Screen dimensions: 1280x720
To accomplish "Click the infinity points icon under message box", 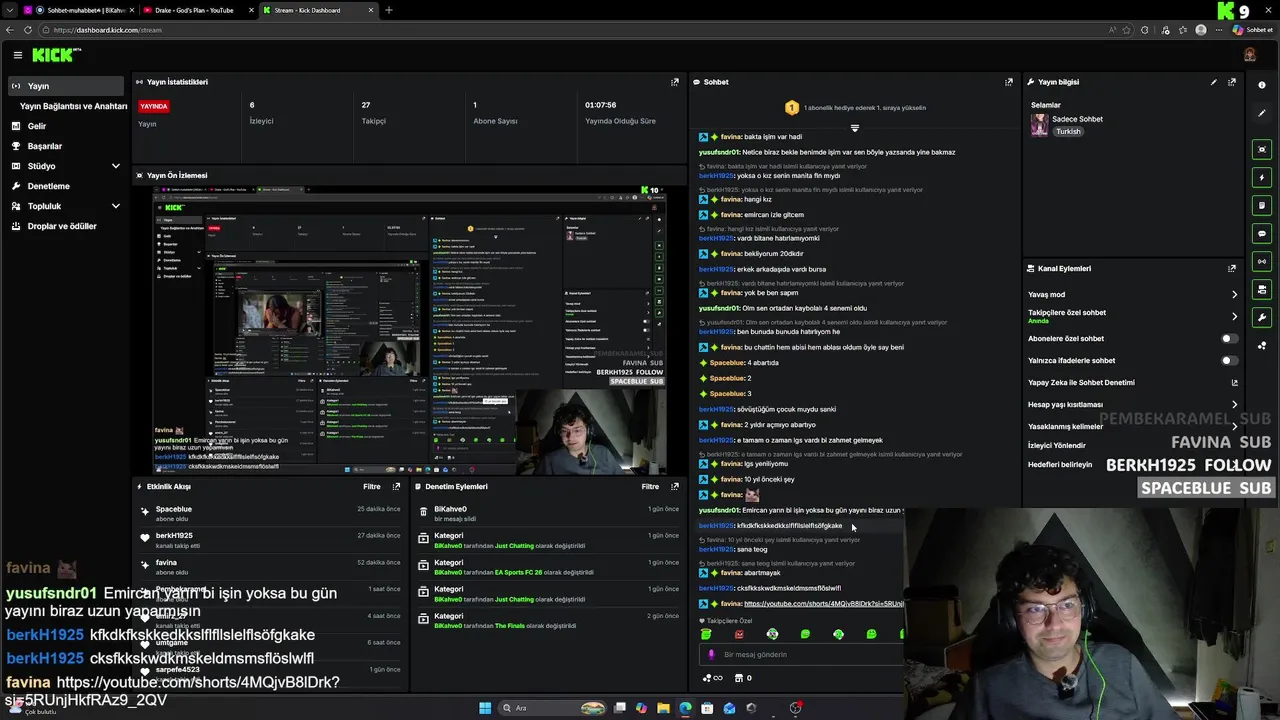I will pyautogui.click(x=712, y=678).
